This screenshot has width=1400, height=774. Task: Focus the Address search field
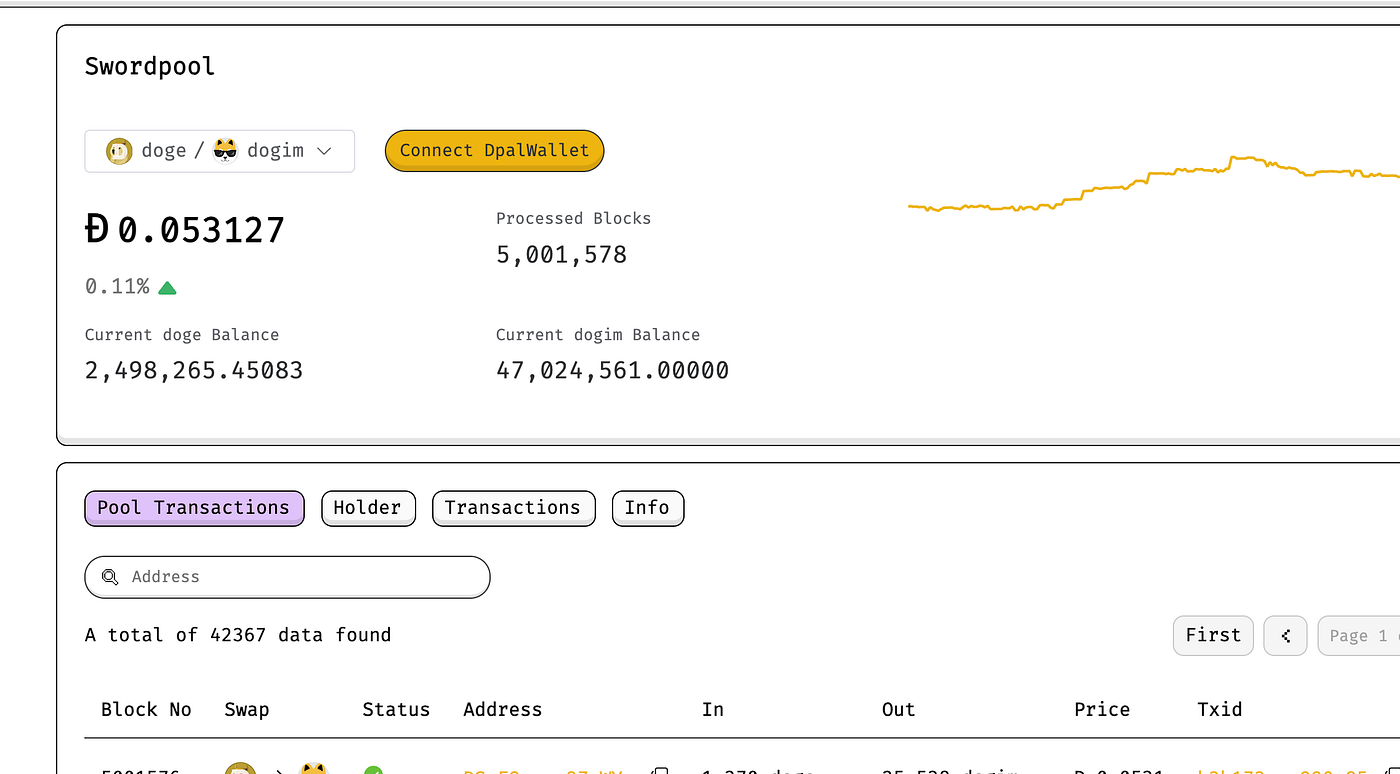pos(300,577)
